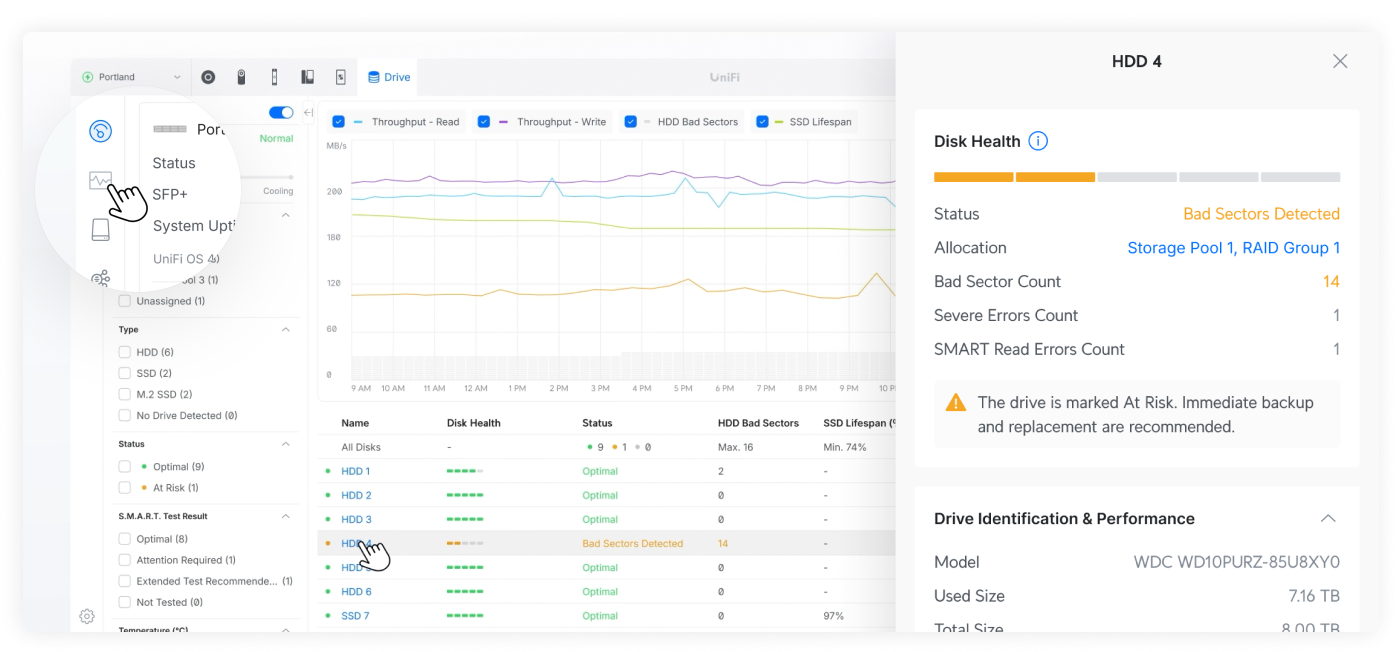Open the Portland site dropdown
This screenshot has height=652, width=1398.
coord(131,77)
